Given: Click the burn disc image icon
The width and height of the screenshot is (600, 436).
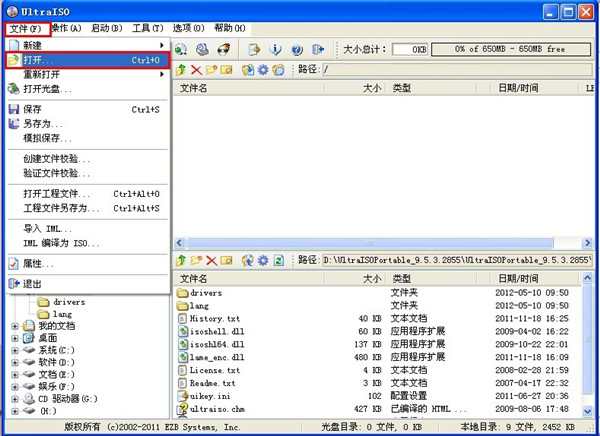Looking at the screenshot, I should pyautogui.click(x=224, y=49).
